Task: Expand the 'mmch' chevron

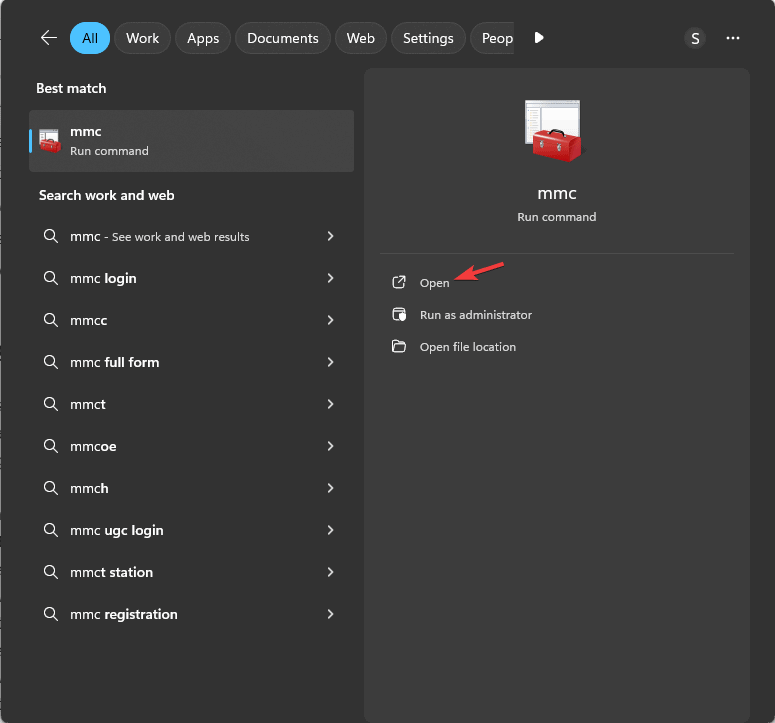Action: (x=330, y=488)
